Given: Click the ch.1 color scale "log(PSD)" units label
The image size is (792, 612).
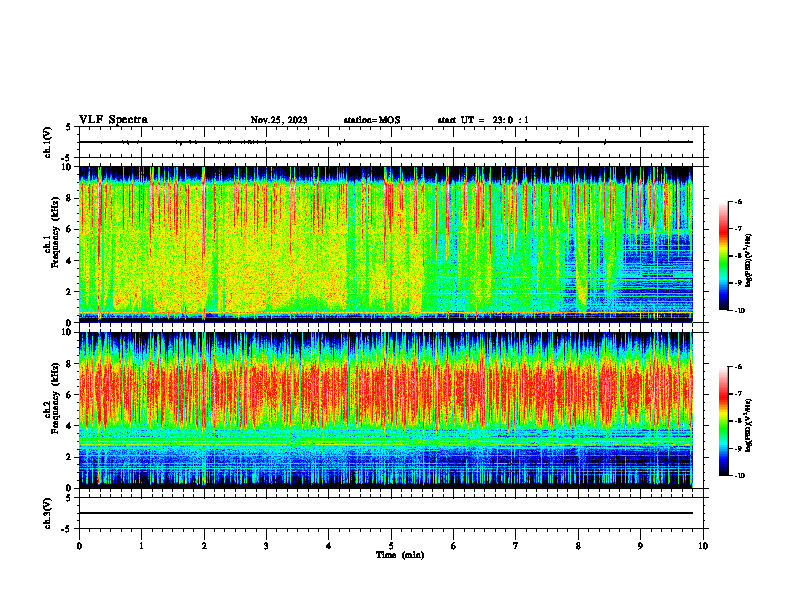Looking at the screenshot, I should coord(749,260).
